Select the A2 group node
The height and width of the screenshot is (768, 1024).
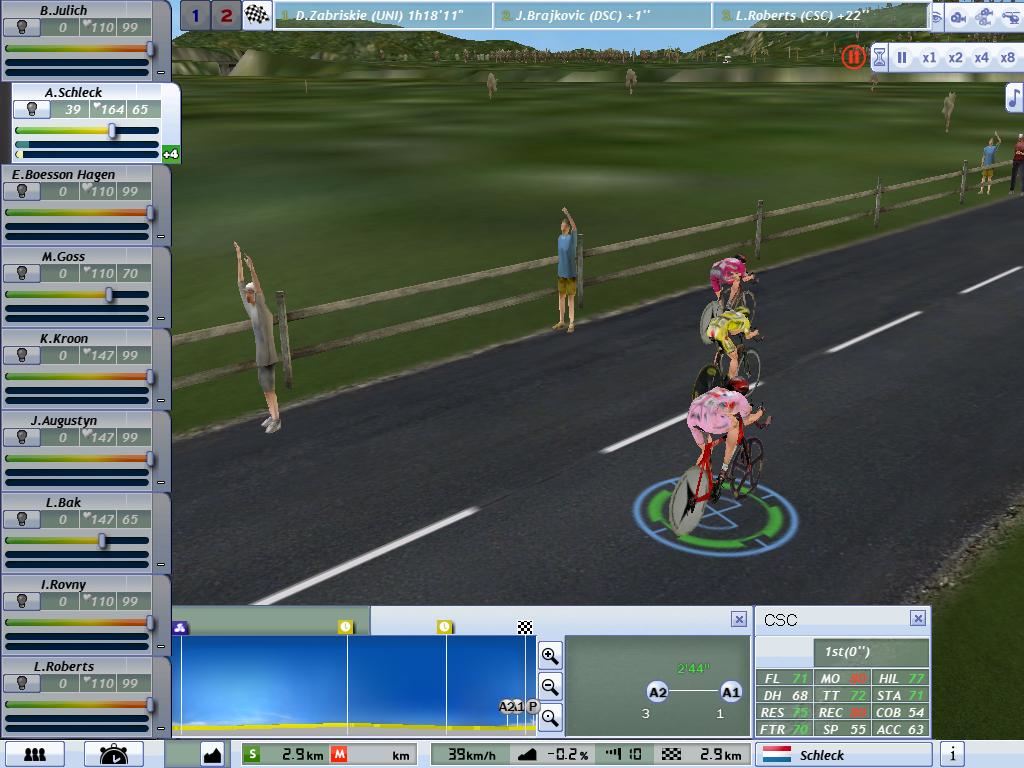pos(657,692)
